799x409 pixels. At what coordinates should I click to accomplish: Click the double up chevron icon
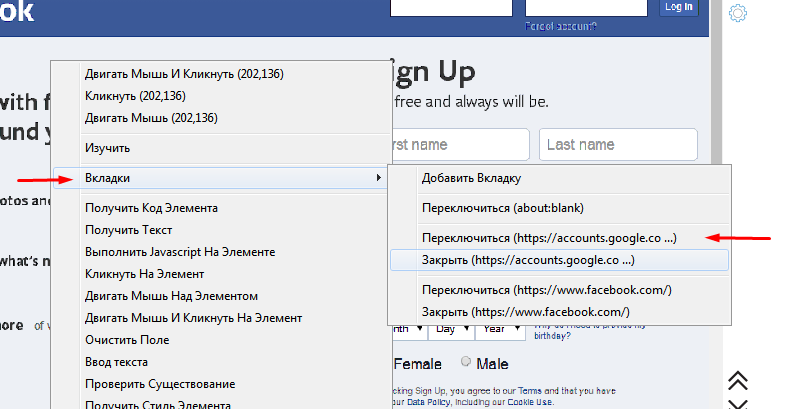(738, 380)
